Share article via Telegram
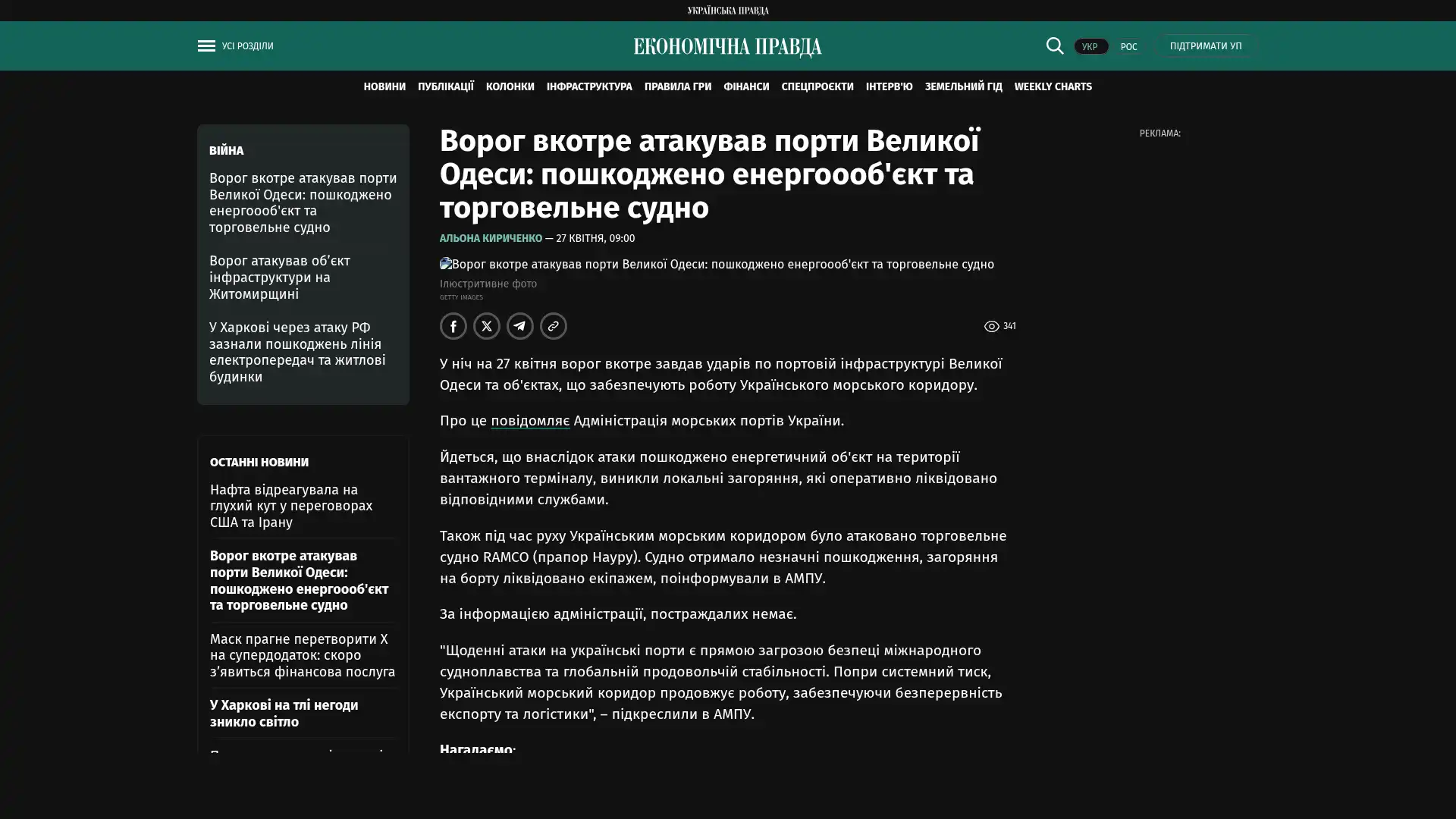Image resolution: width=1456 pixels, height=819 pixels. point(520,326)
